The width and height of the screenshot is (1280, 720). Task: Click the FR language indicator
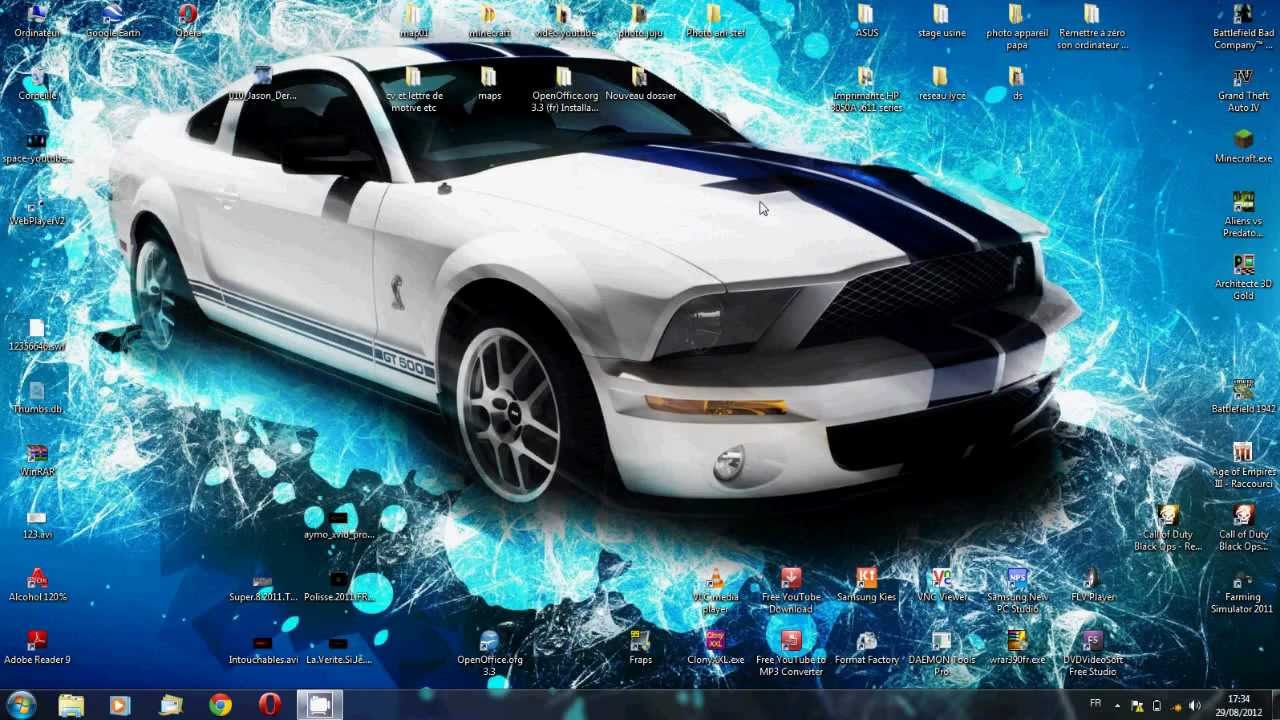(x=1095, y=703)
